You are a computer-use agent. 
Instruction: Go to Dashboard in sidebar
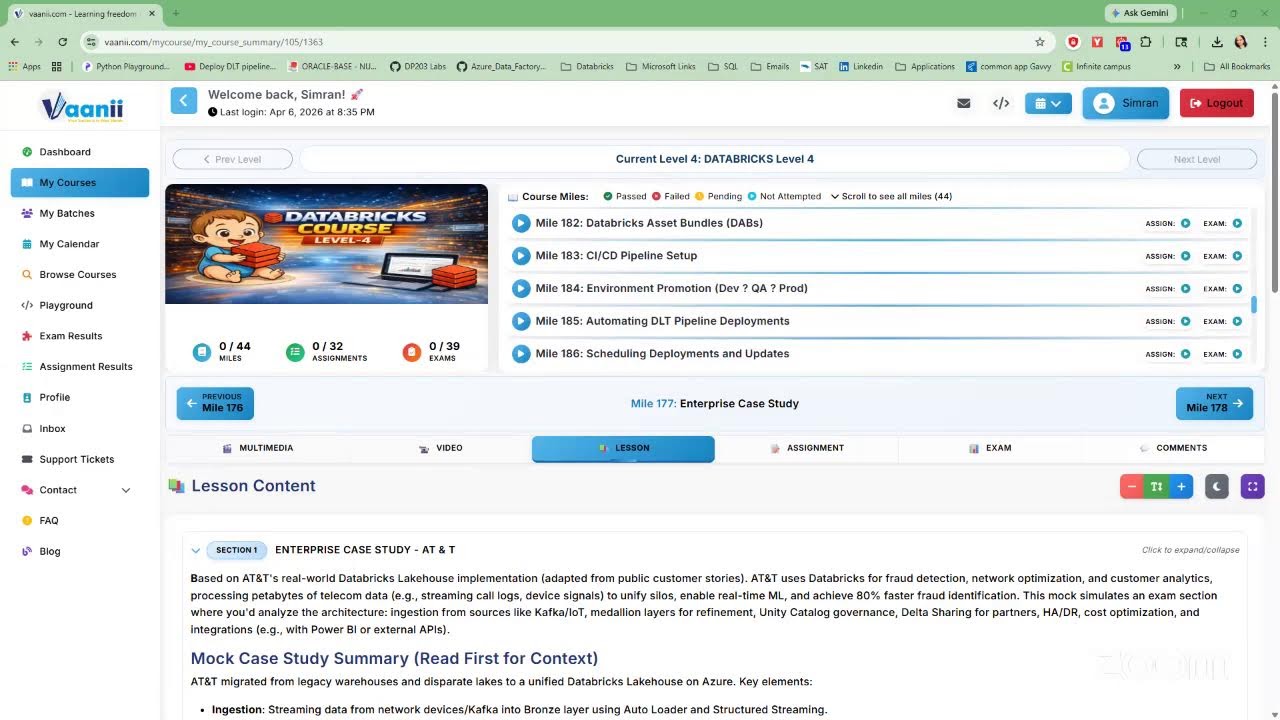point(65,152)
